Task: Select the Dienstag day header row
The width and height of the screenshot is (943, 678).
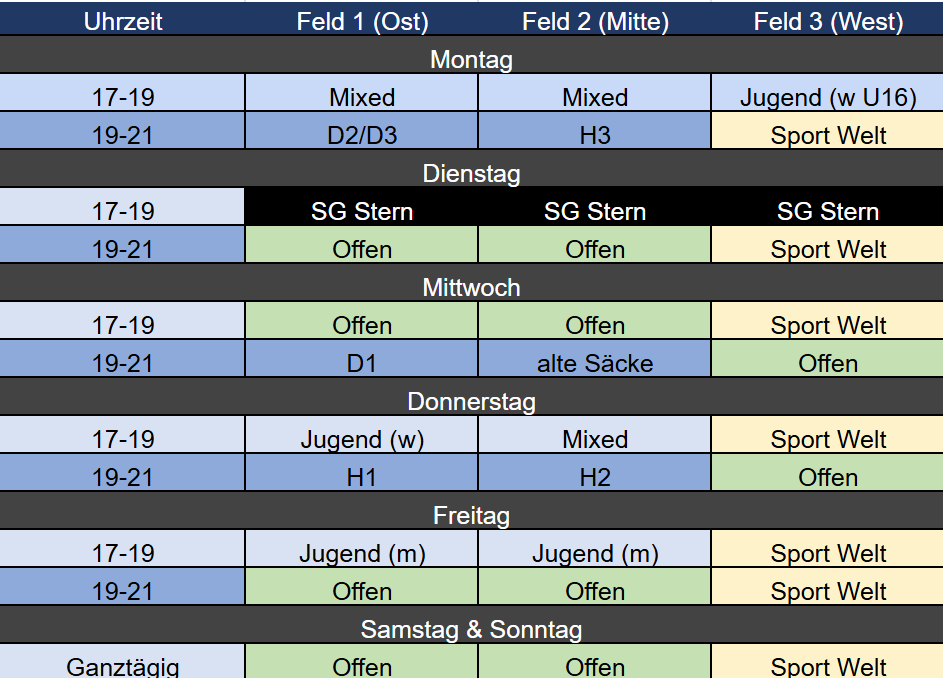Action: click(471, 173)
